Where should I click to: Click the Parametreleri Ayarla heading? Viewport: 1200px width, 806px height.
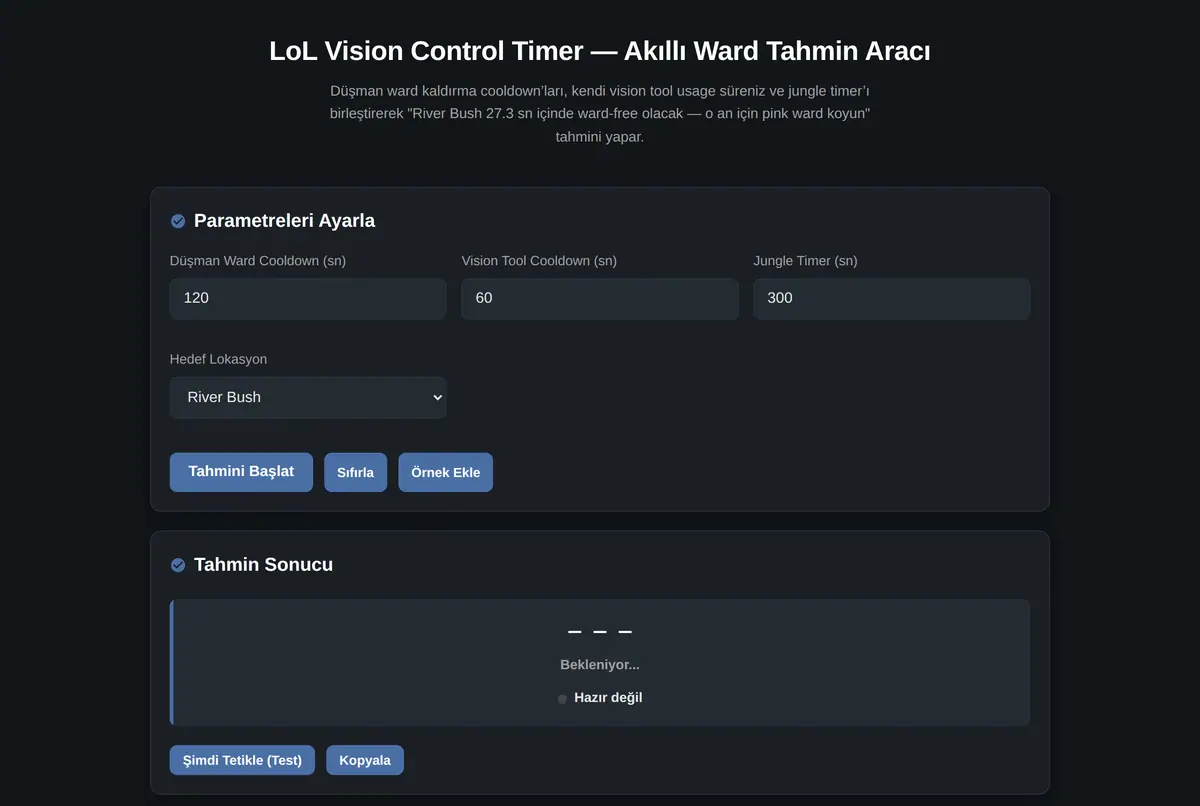pyautogui.click(x=284, y=221)
